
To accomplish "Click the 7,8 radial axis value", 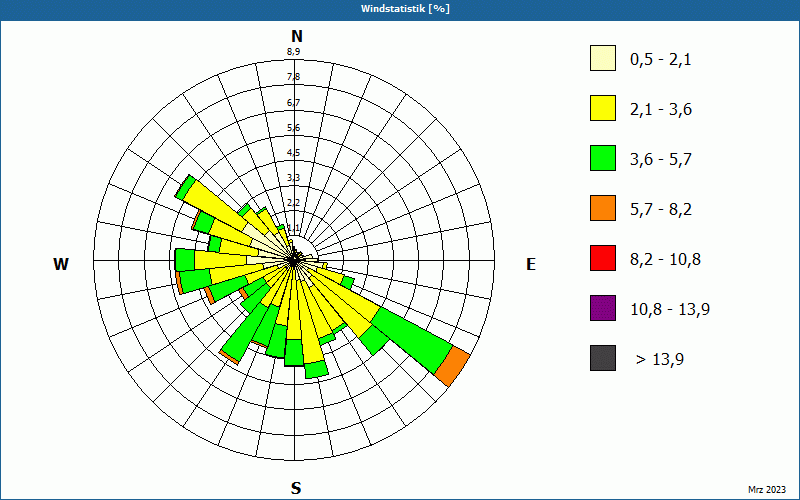I will point(293,77).
